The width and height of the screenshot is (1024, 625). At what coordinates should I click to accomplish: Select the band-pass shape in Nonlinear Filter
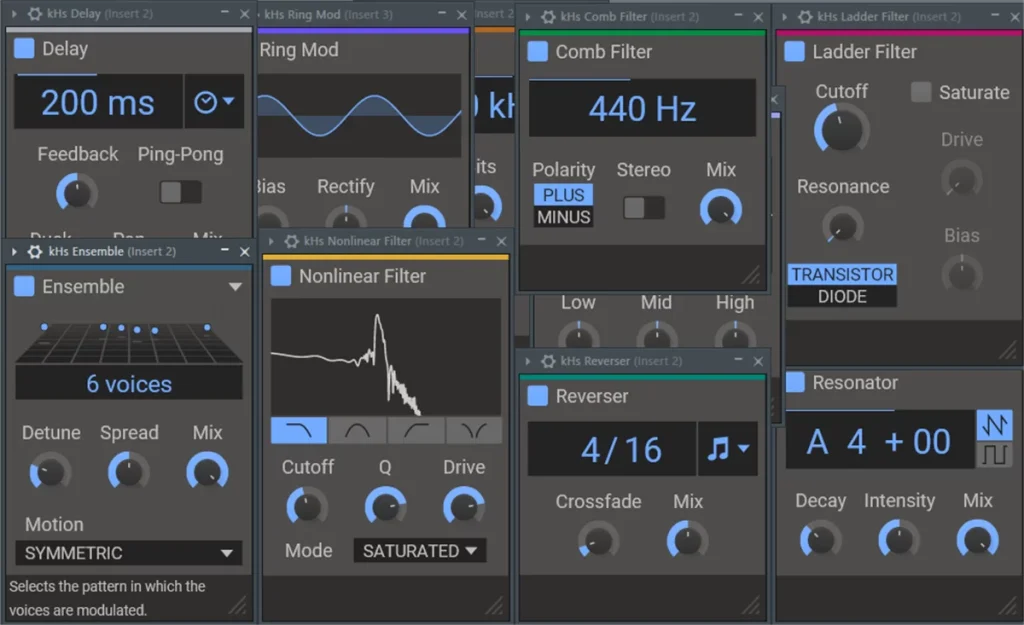tap(357, 431)
